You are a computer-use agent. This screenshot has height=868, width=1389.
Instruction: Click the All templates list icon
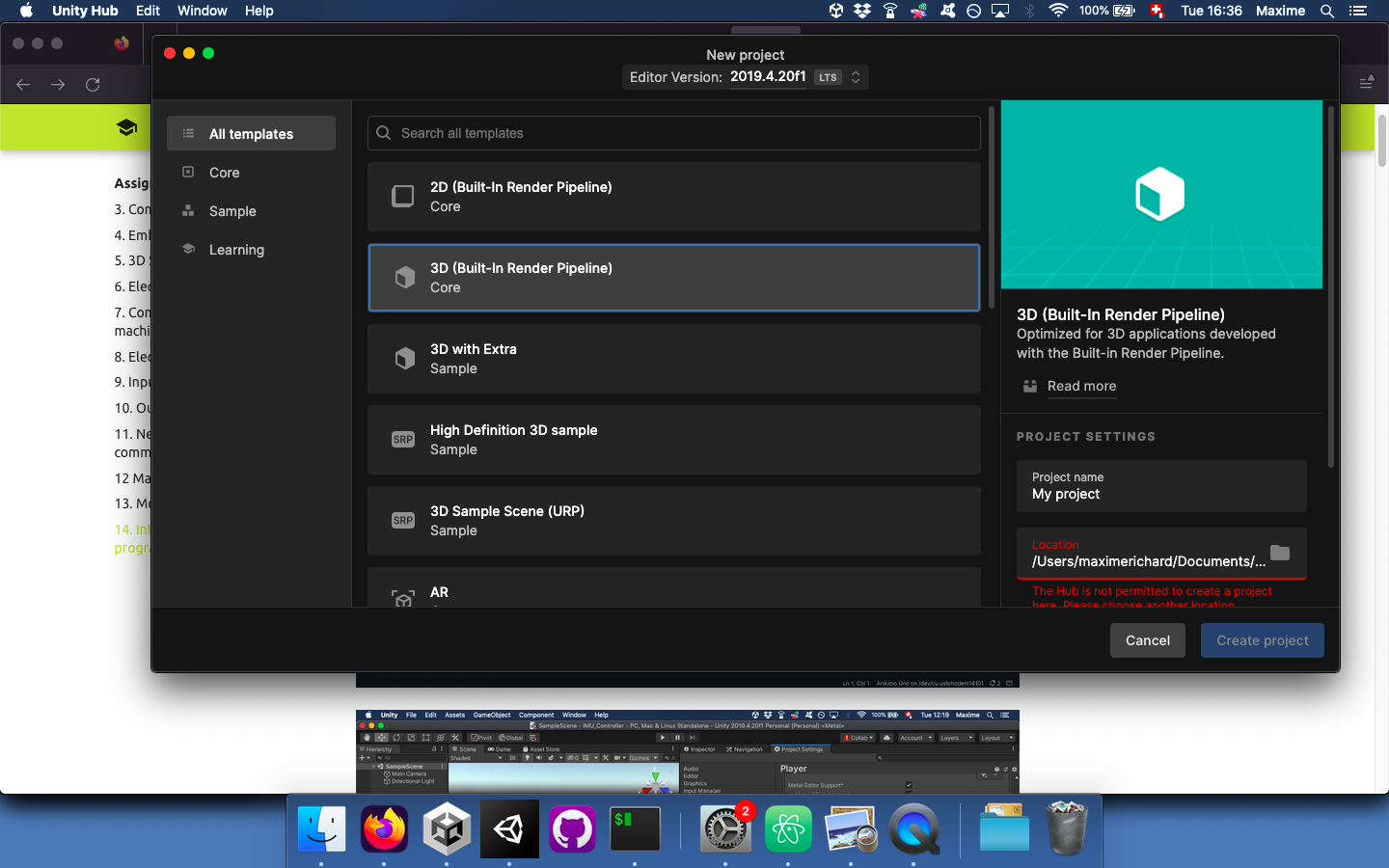(188, 133)
